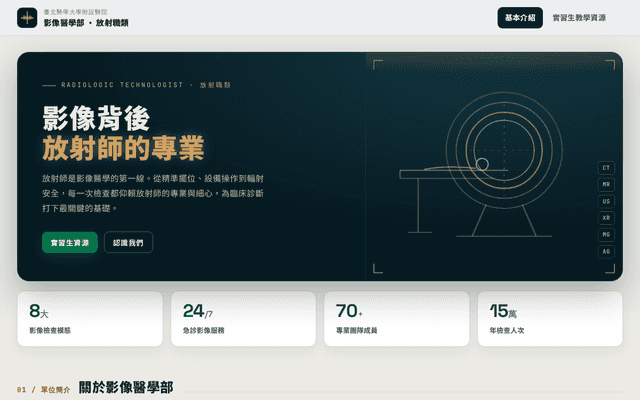Click the 影像醫學部・放射職類 header title

coord(86,23)
